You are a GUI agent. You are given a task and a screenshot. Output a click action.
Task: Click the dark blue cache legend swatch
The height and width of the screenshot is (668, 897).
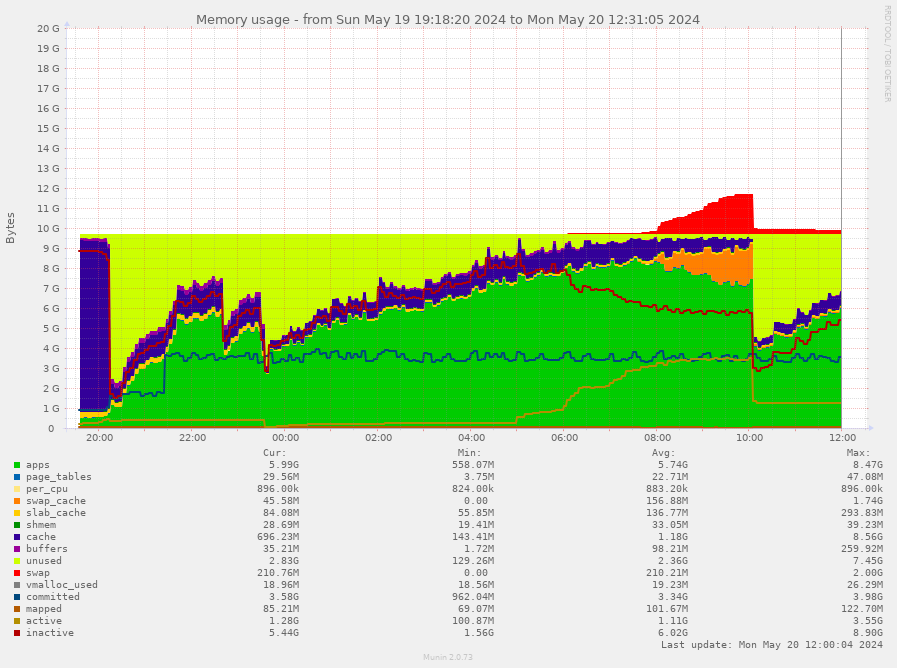[x=17, y=537]
